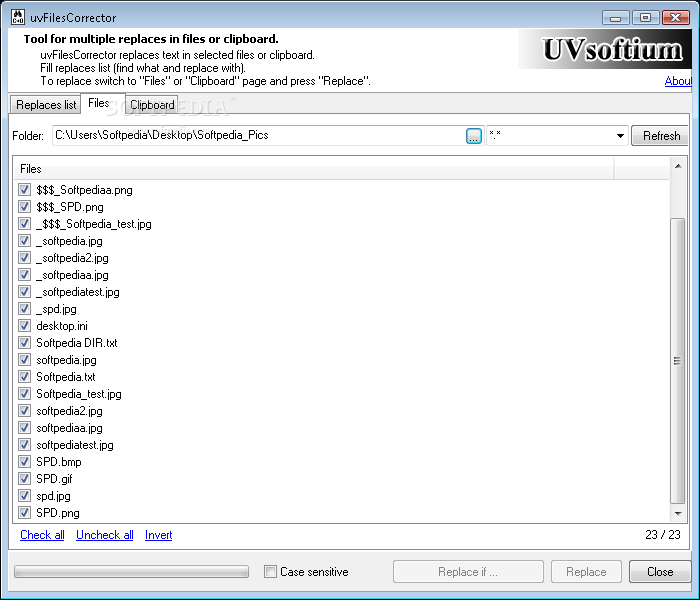This screenshot has width=700, height=600.
Task: Toggle the _softpedia.jpg checkbox
Action: 25,241
